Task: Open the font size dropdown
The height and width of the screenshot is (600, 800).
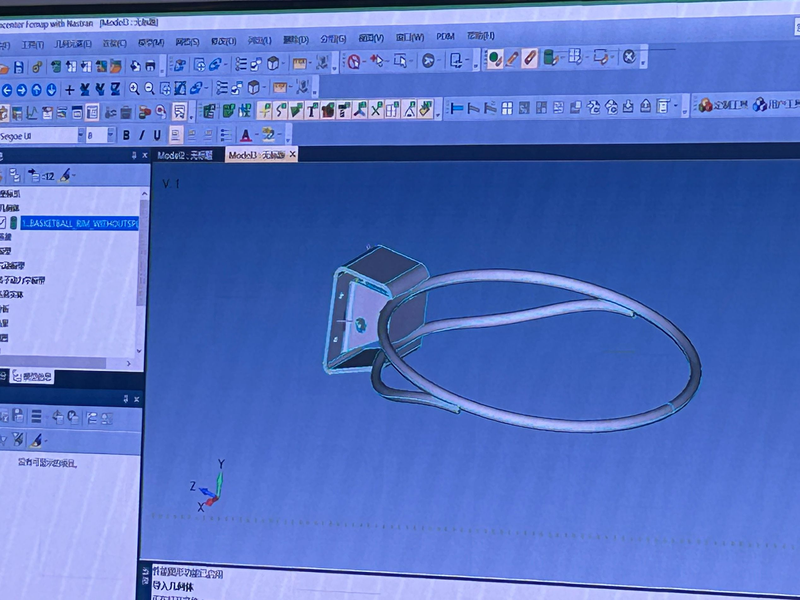Action: click(110, 135)
